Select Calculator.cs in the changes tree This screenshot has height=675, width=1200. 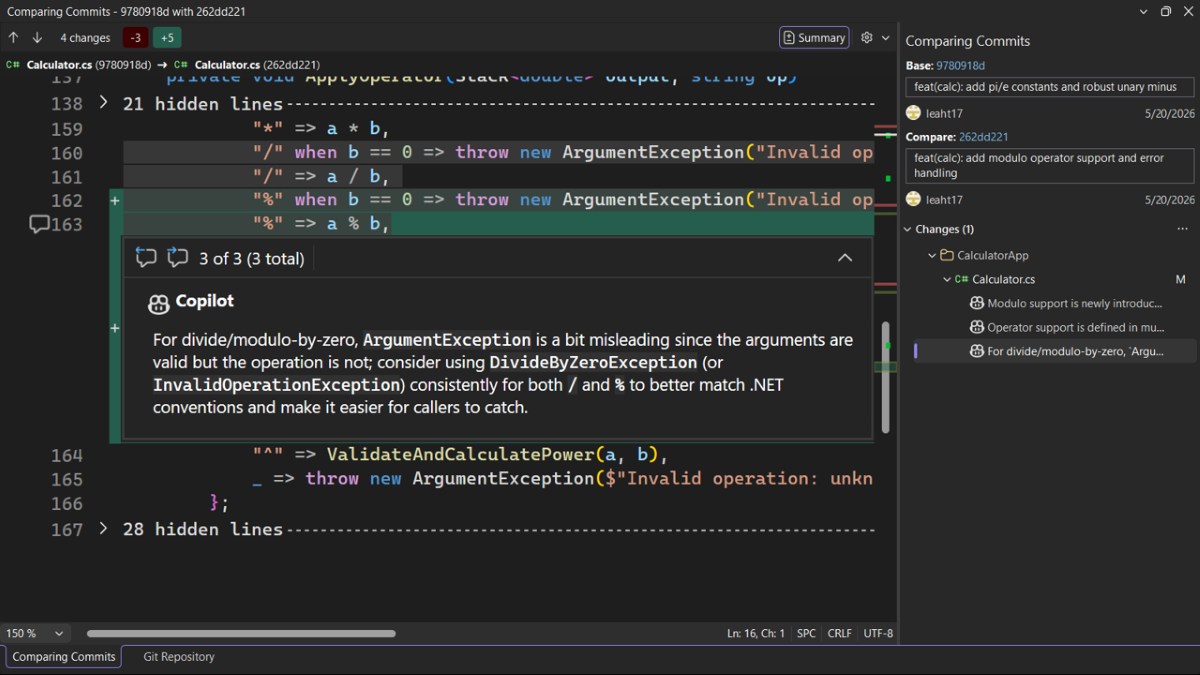tap(1002, 280)
